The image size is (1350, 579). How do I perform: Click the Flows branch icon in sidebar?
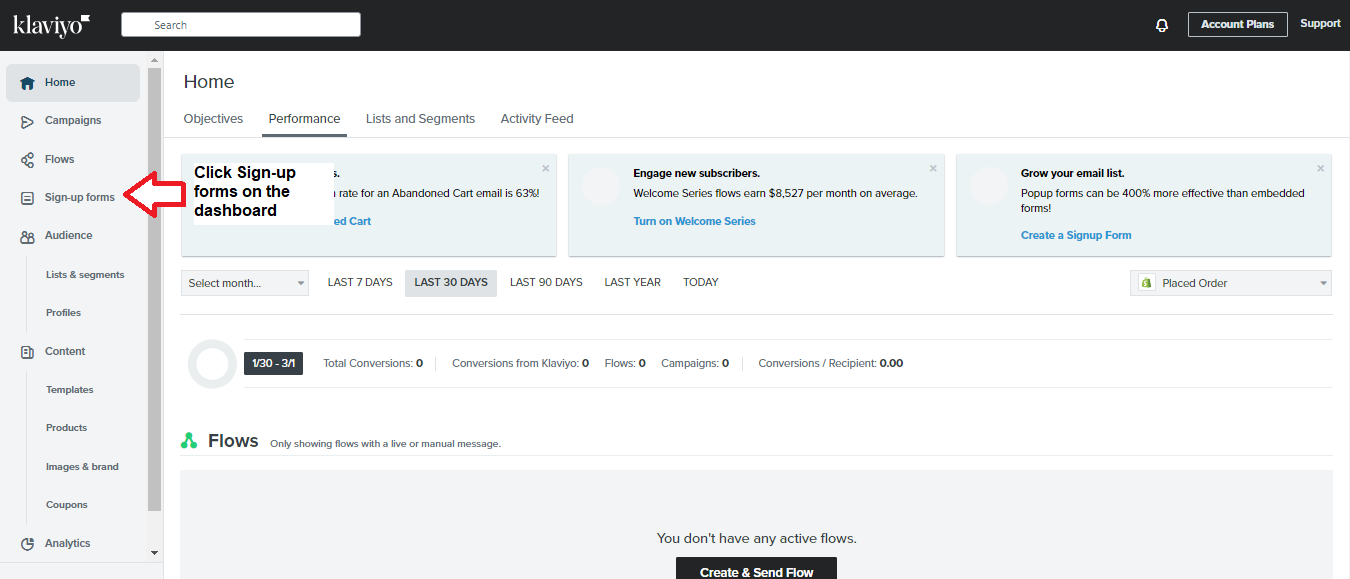[x=27, y=160]
